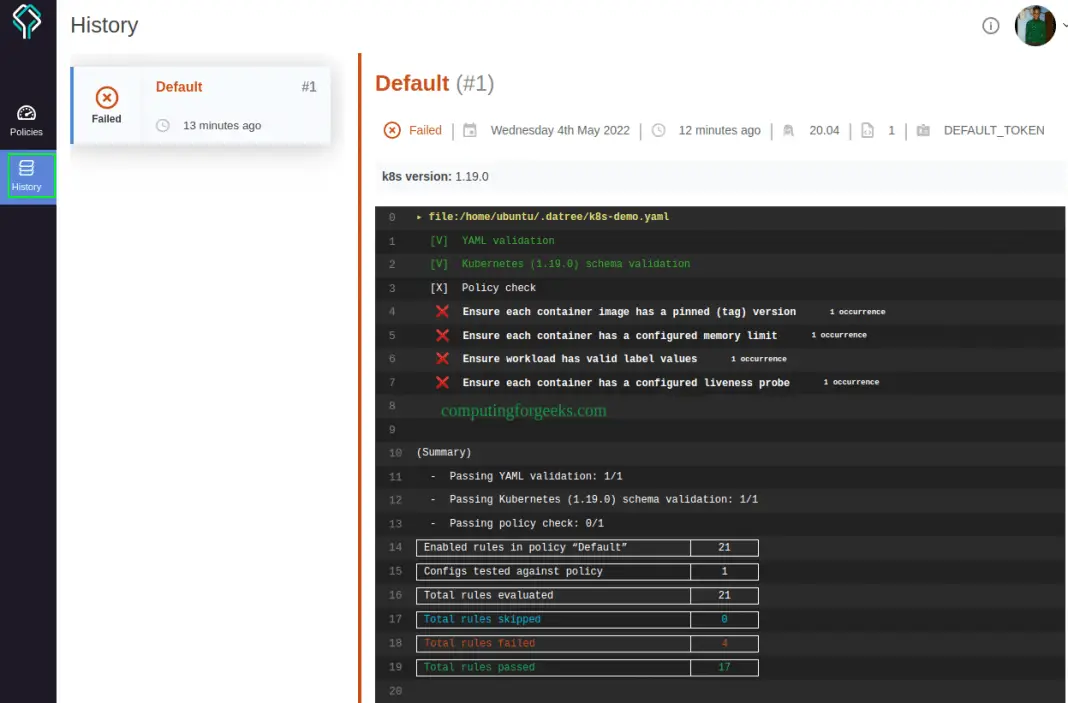Click the info icon in the top bar
This screenshot has height=703, width=1068.
[990, 26]
